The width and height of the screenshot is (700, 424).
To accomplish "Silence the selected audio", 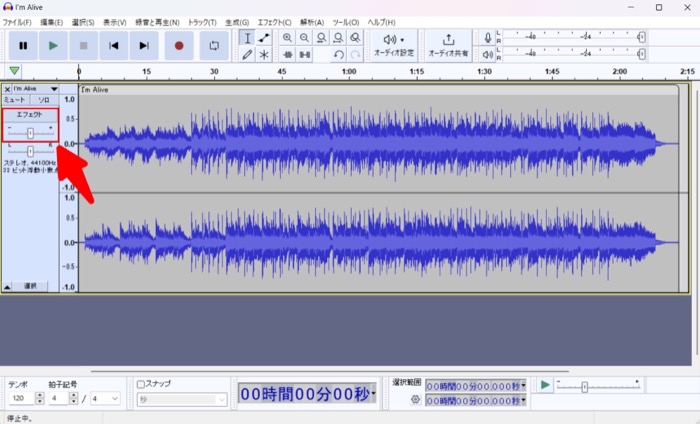I will coord(304,55).
